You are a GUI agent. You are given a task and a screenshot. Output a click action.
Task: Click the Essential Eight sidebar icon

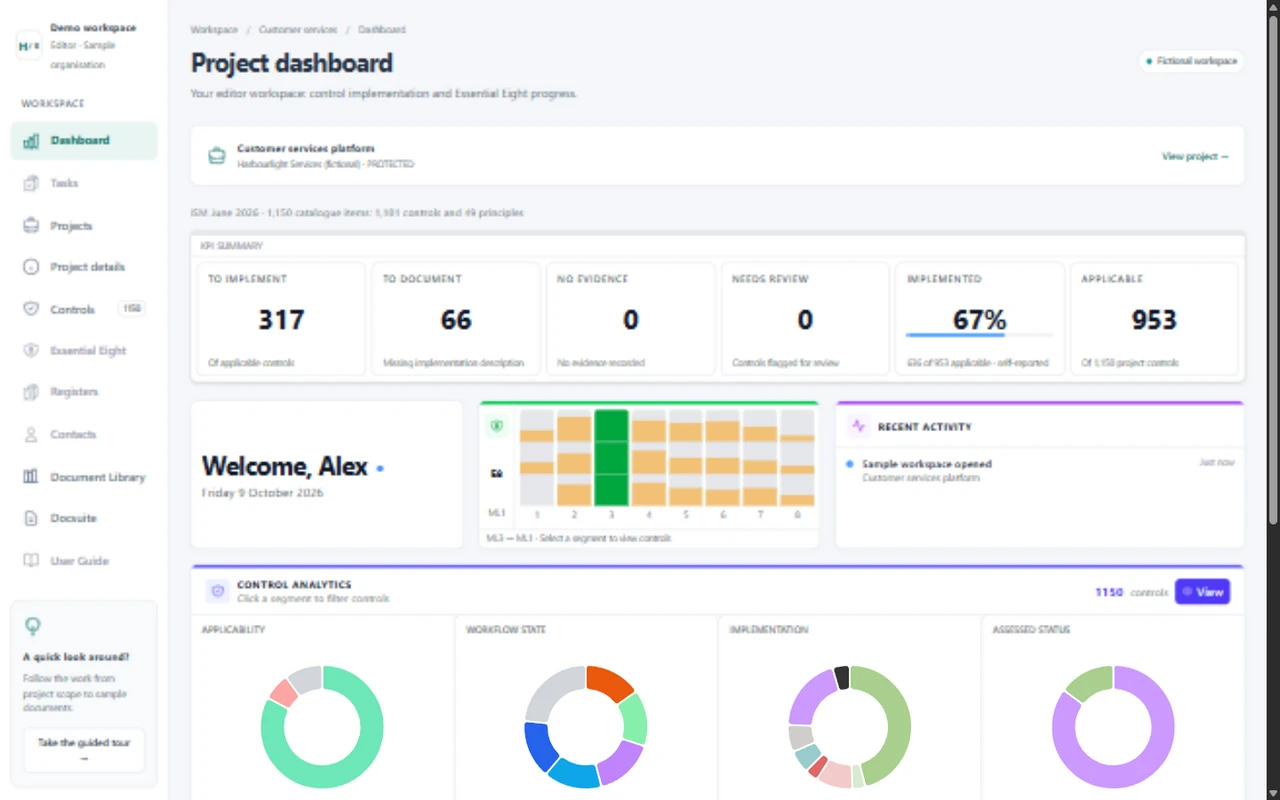click(x=31, y=351)
